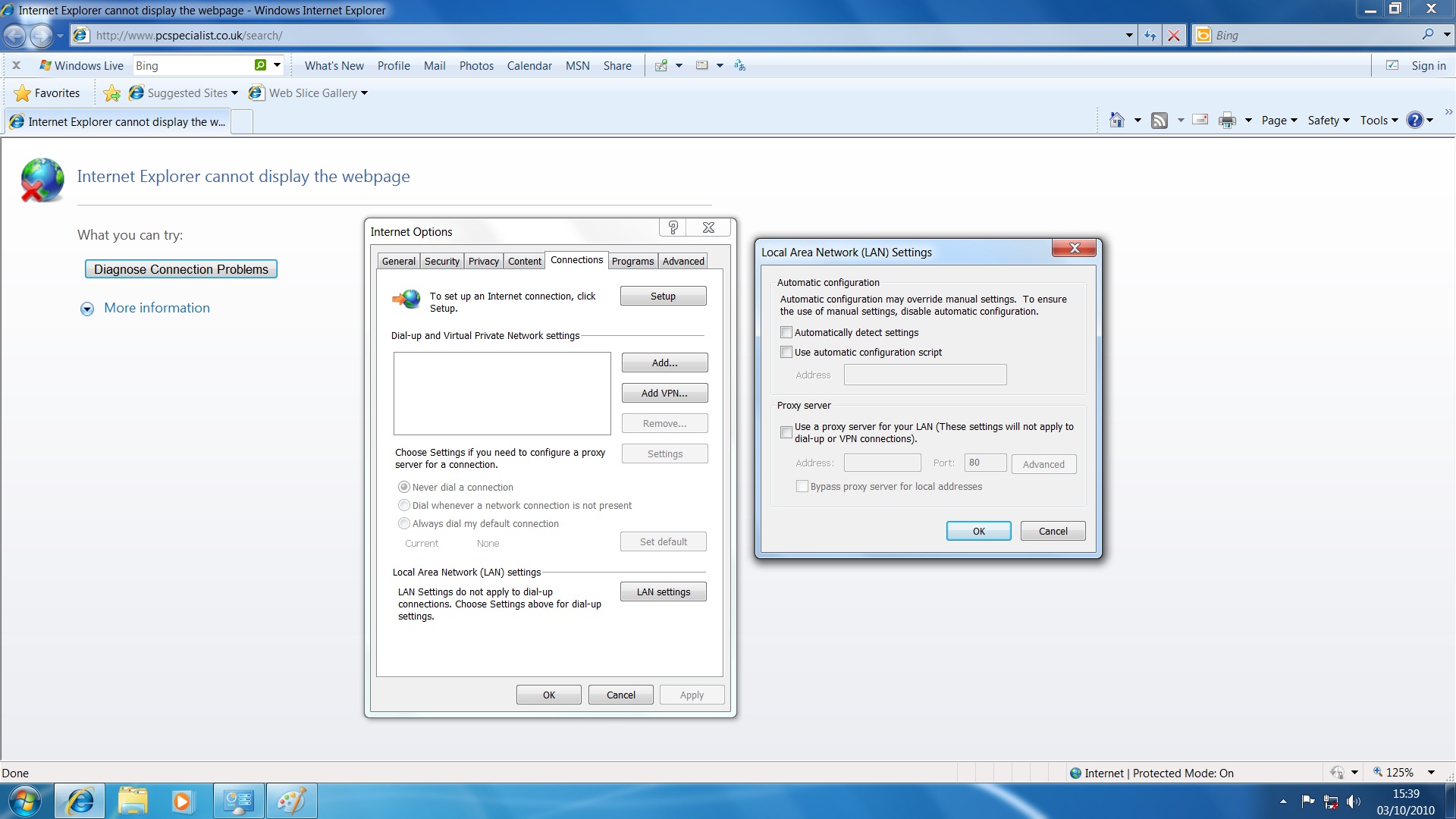This screenshot has height=819, width=1456.
Task: Click the network tray icon
Action: coord(1331,802)
